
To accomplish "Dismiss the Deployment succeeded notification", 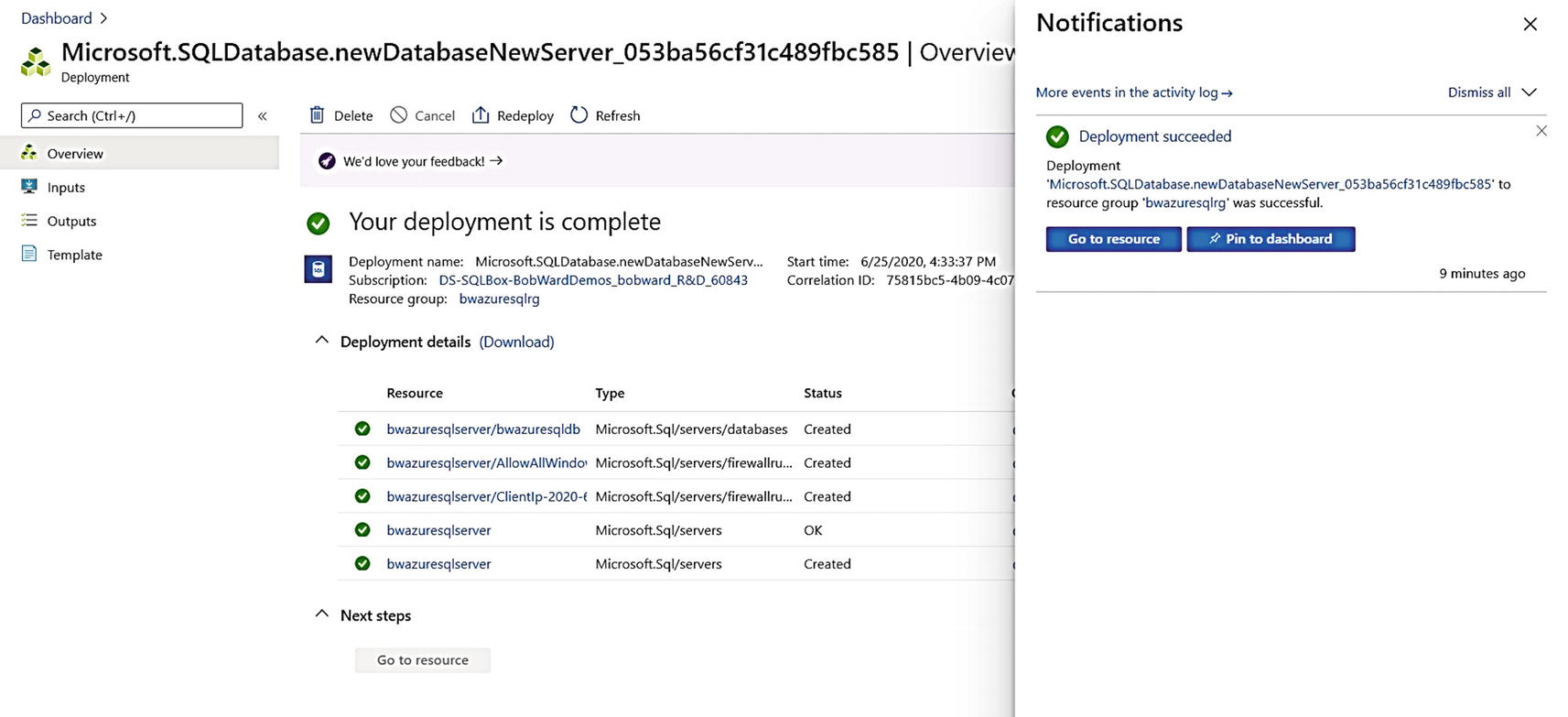I will click(1541, 131).
